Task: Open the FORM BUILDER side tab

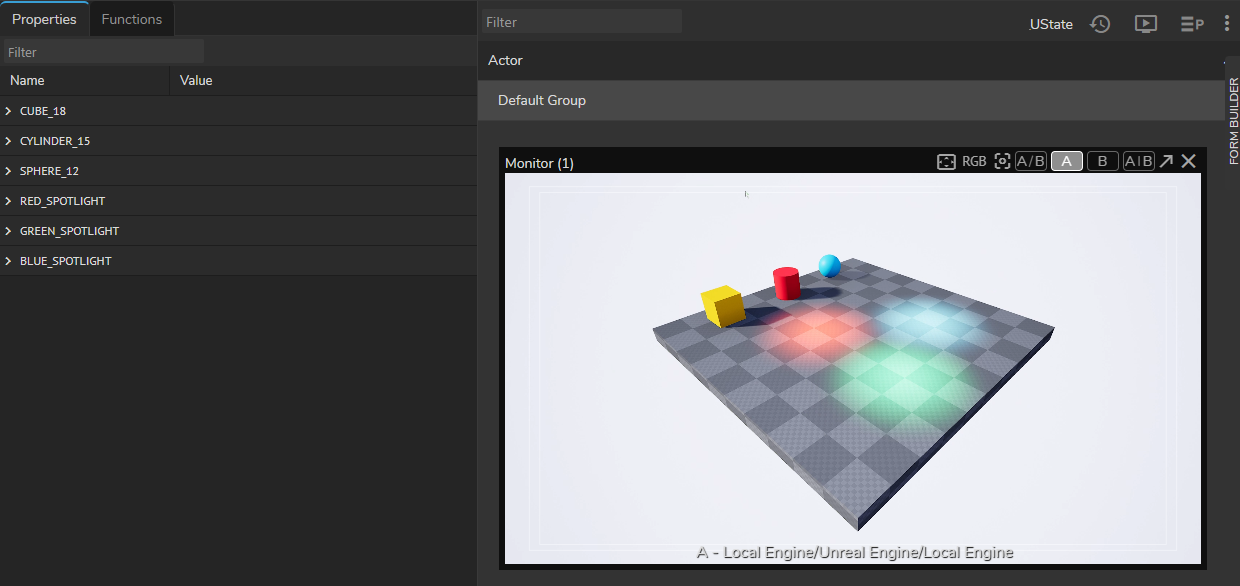Action: tap(1233, 122)
